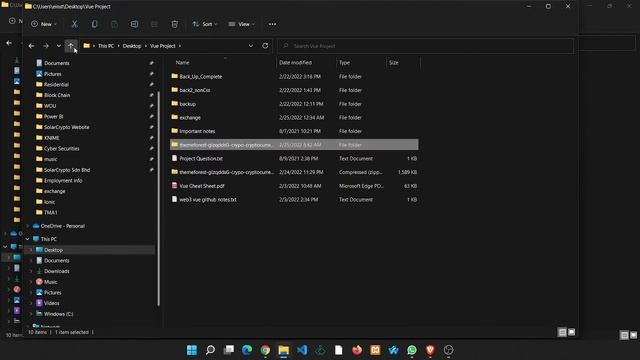This screenshot has width=640, height=360.
Task: Open Cyber Securities folder in sidebar
Action: coord(62,149)
